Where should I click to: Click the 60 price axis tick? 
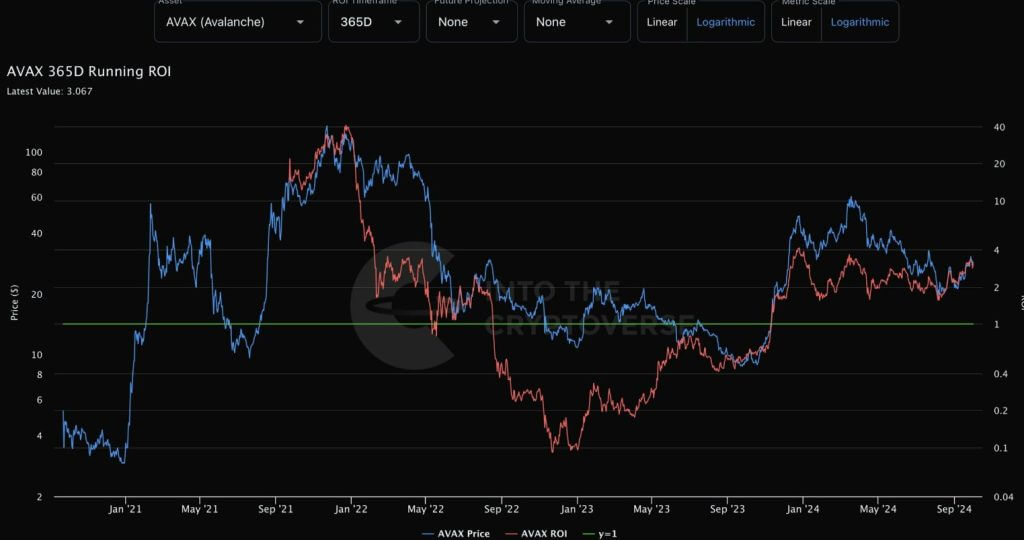(x=37, y=198)
